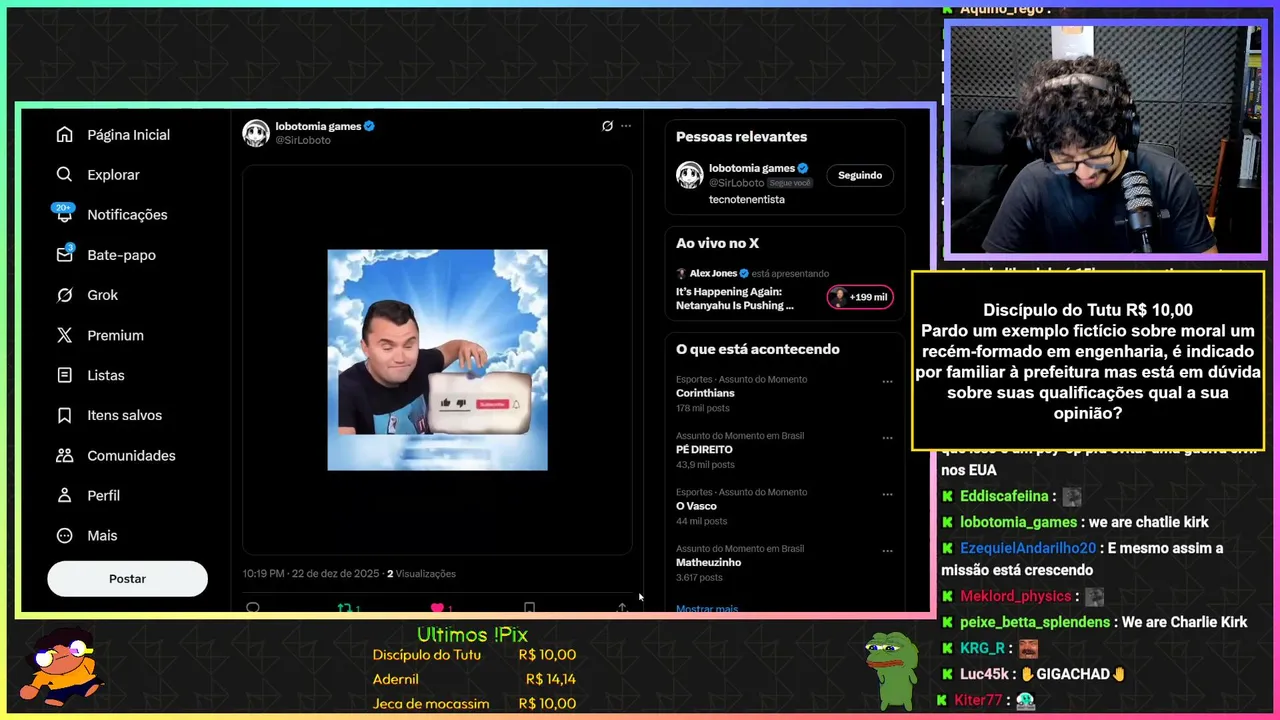
Task: Open Página Inicial in the X sidebar
Action: (x=113, y=135)
